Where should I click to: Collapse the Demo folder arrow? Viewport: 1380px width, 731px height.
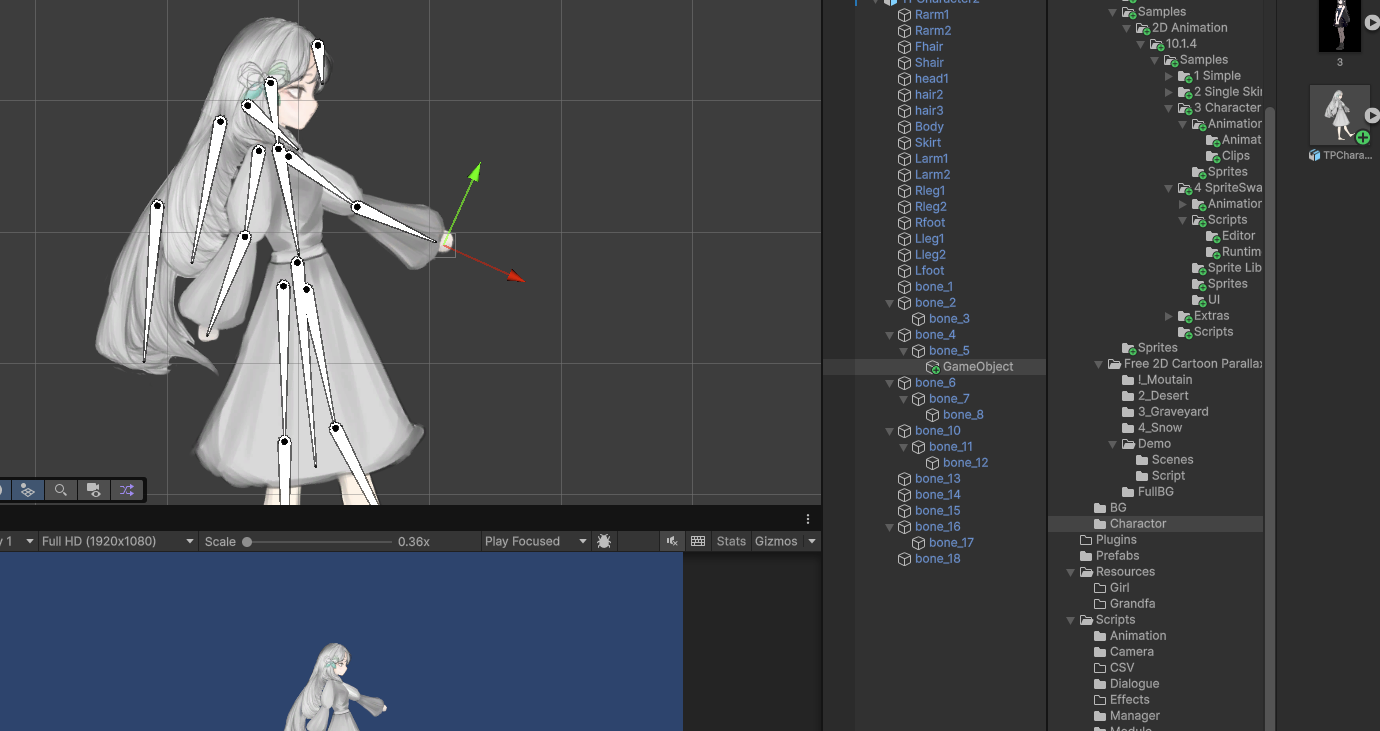pos(1114,444)
